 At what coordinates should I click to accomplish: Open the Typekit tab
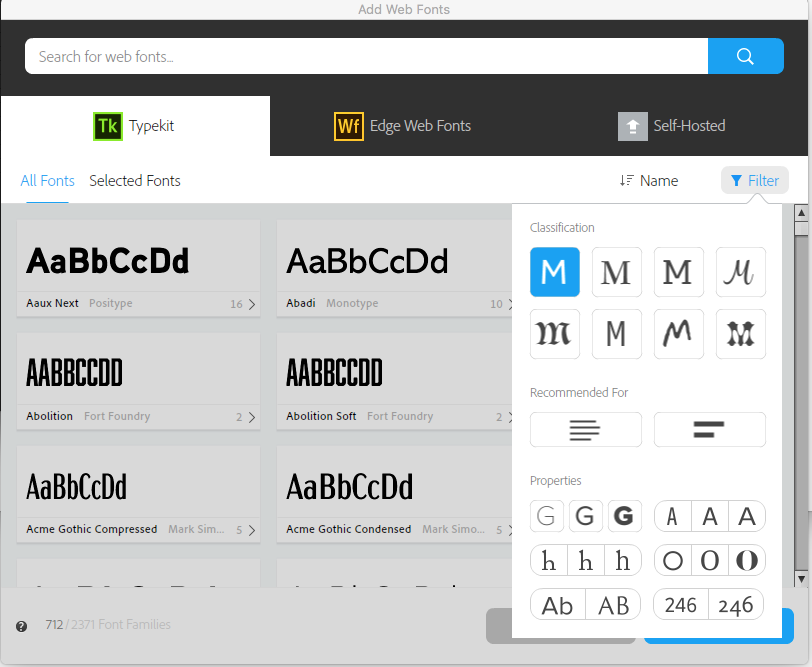pyautogui.click(x=135, y=126)
